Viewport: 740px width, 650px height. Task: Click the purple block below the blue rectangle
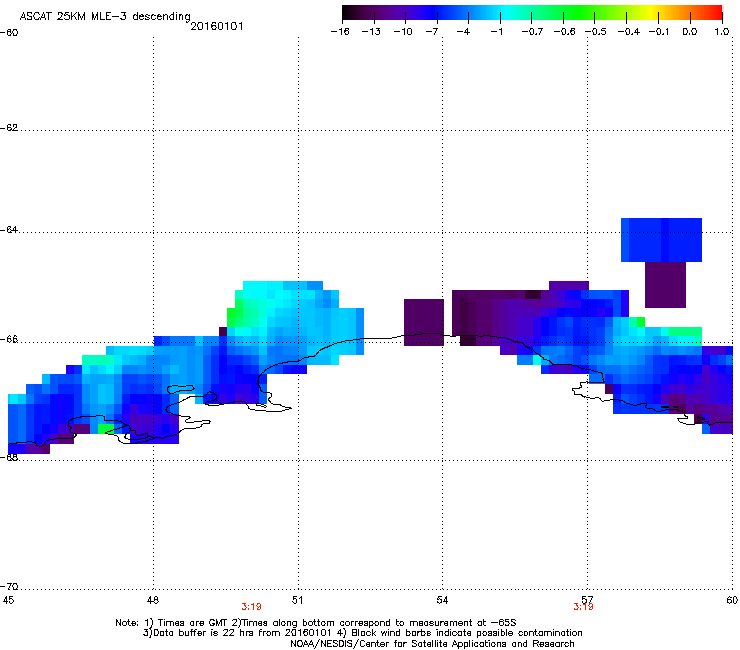(665, 285)
